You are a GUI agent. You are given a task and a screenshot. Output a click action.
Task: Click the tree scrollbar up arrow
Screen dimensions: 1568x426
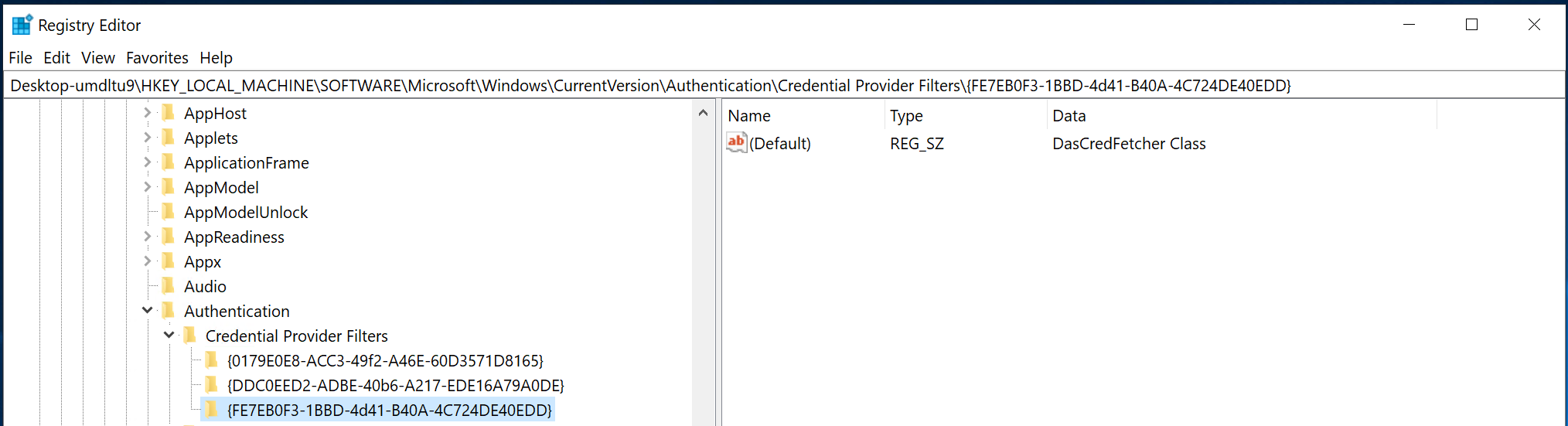(x=703, y=113)
